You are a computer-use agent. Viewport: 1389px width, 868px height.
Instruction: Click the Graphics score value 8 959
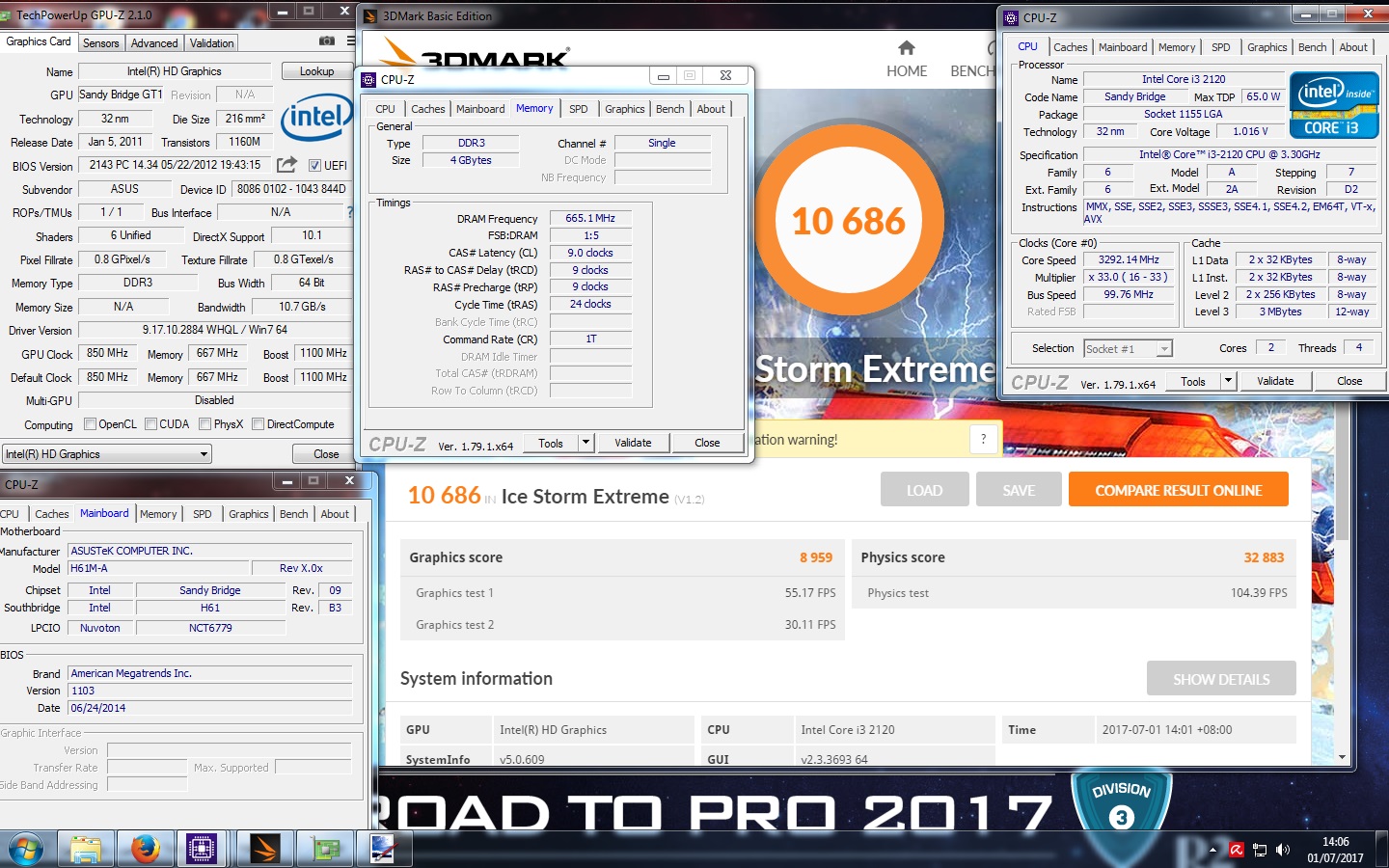(x=815, y=557)
